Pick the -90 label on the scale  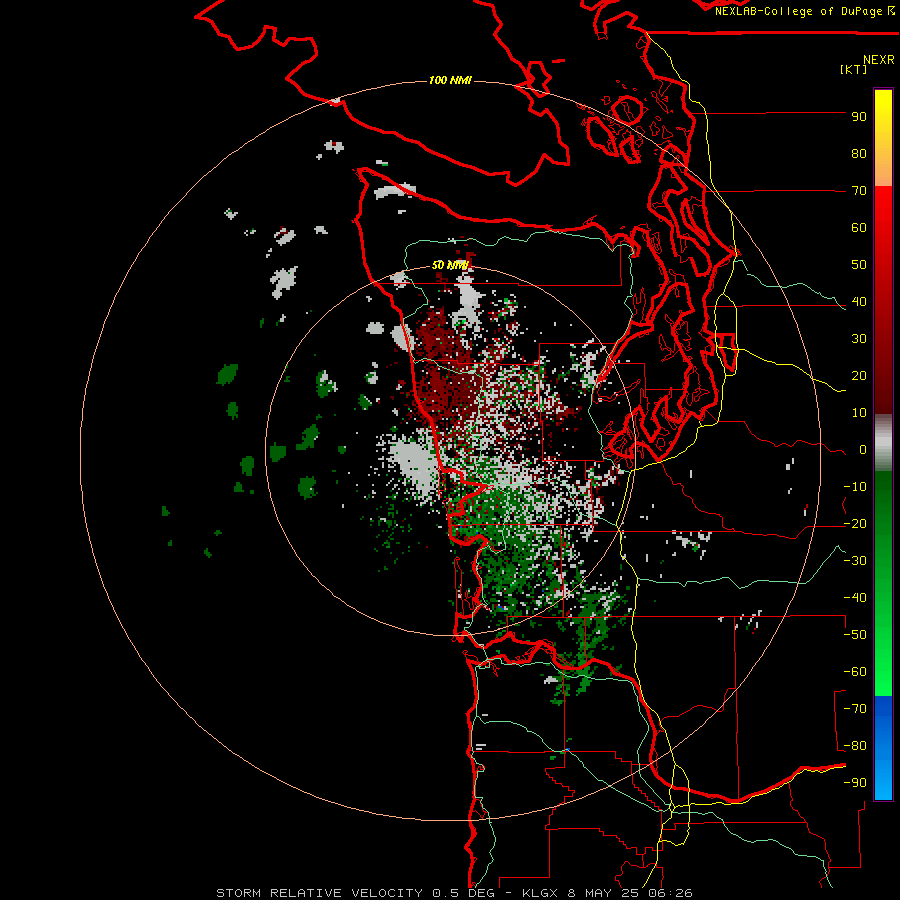pyautogui.click(x=855, y=783)
